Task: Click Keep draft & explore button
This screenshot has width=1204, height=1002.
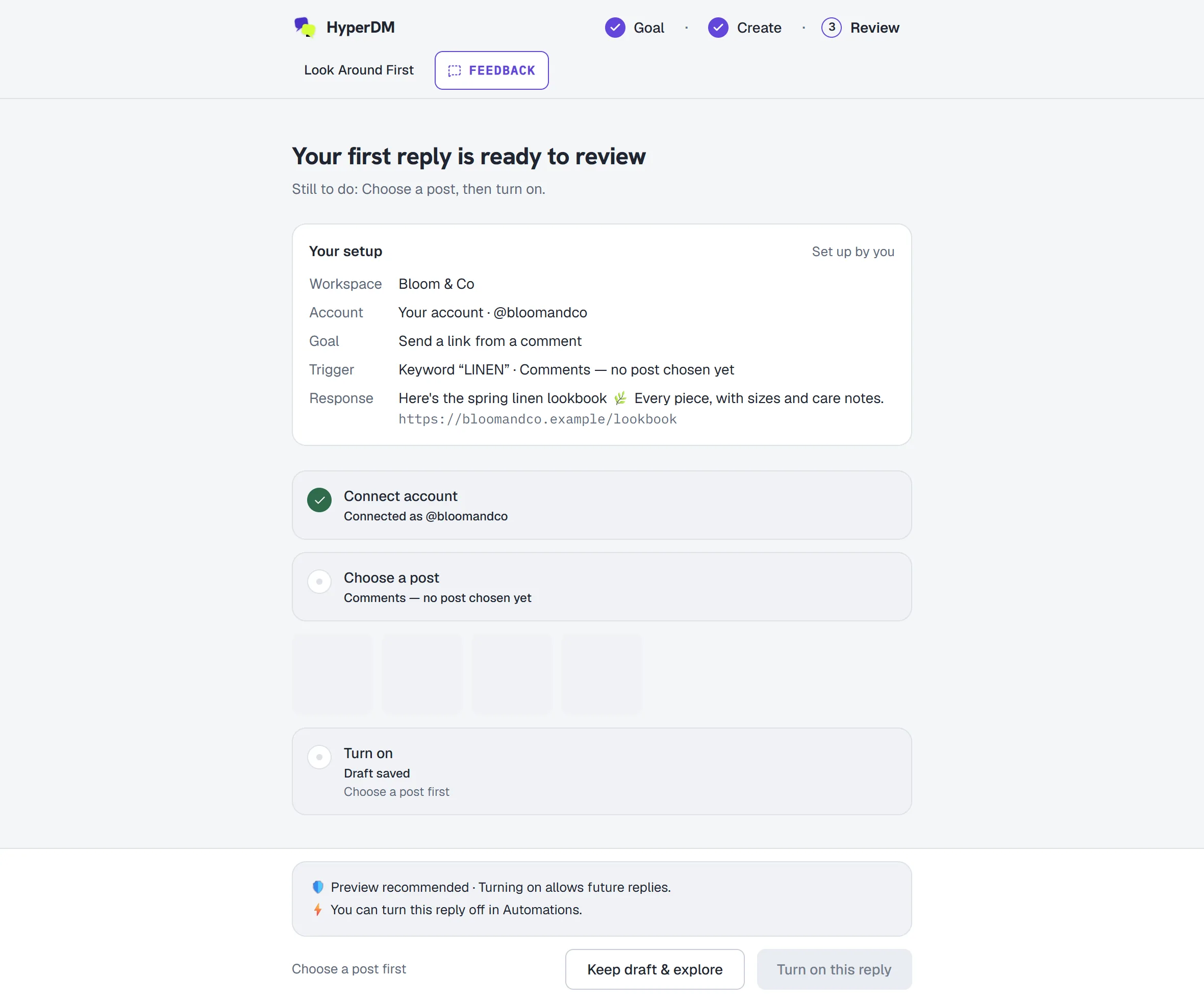Action: pyautogui.click(x=655, y=969)
